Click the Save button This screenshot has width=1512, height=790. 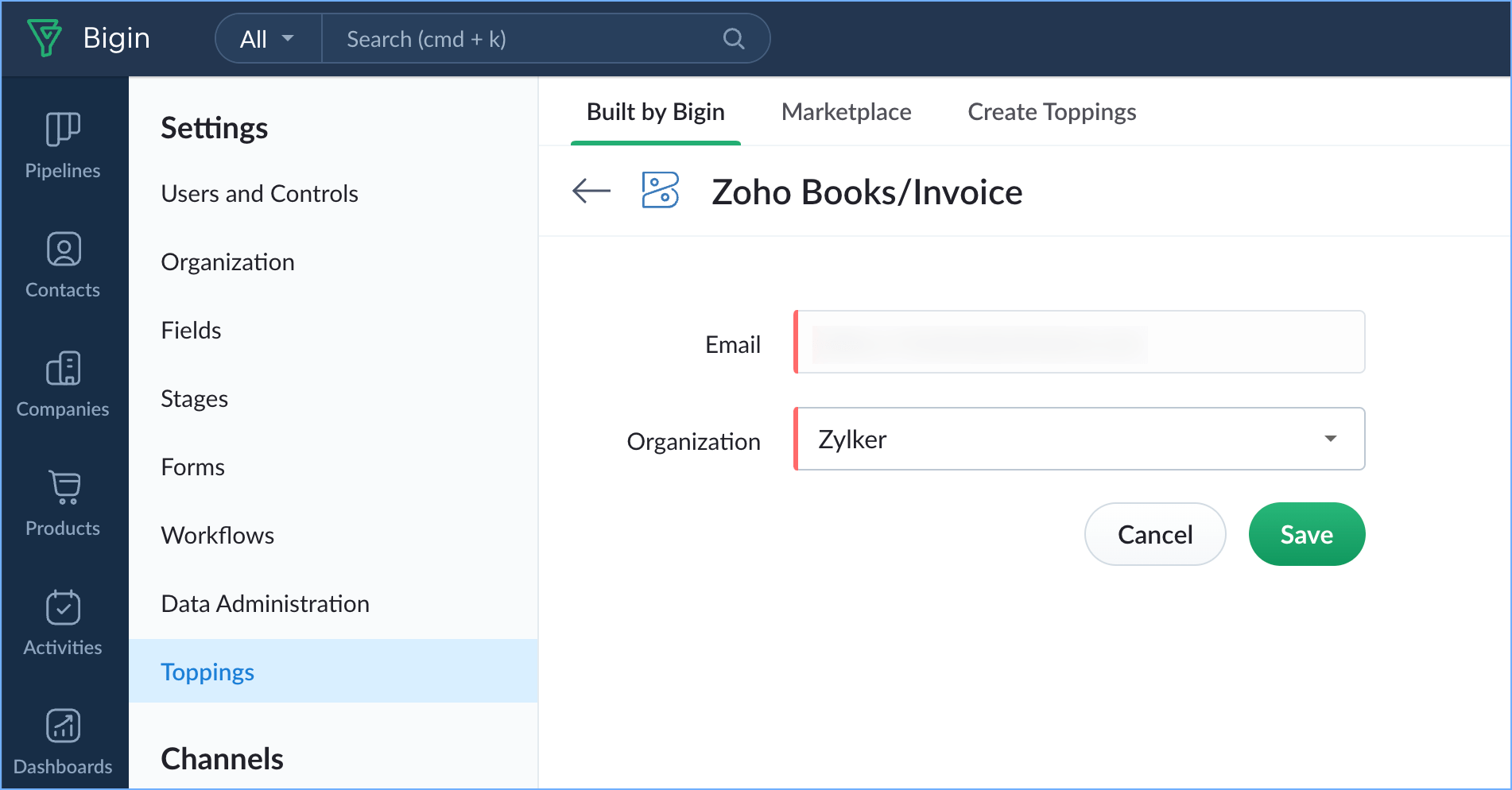1307,534
